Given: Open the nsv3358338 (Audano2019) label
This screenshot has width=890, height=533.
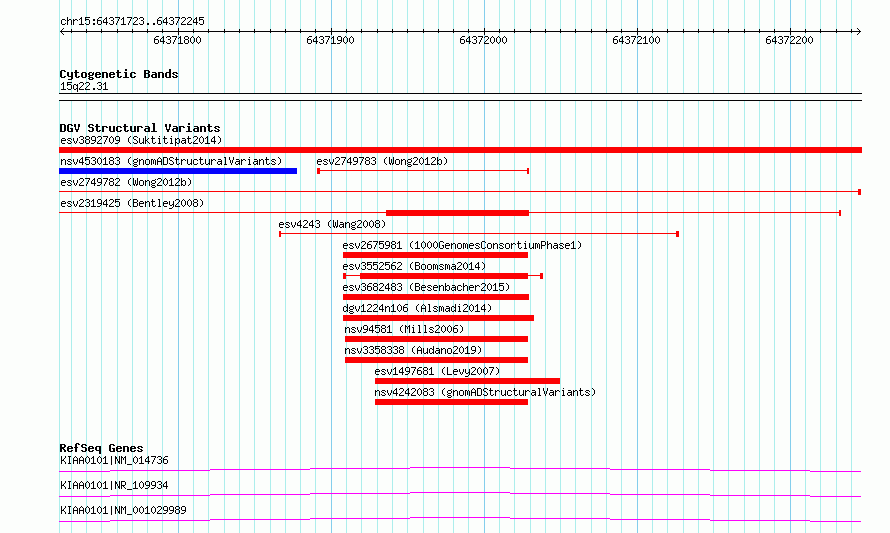Looking at the screenshot, I should [413, 350].
